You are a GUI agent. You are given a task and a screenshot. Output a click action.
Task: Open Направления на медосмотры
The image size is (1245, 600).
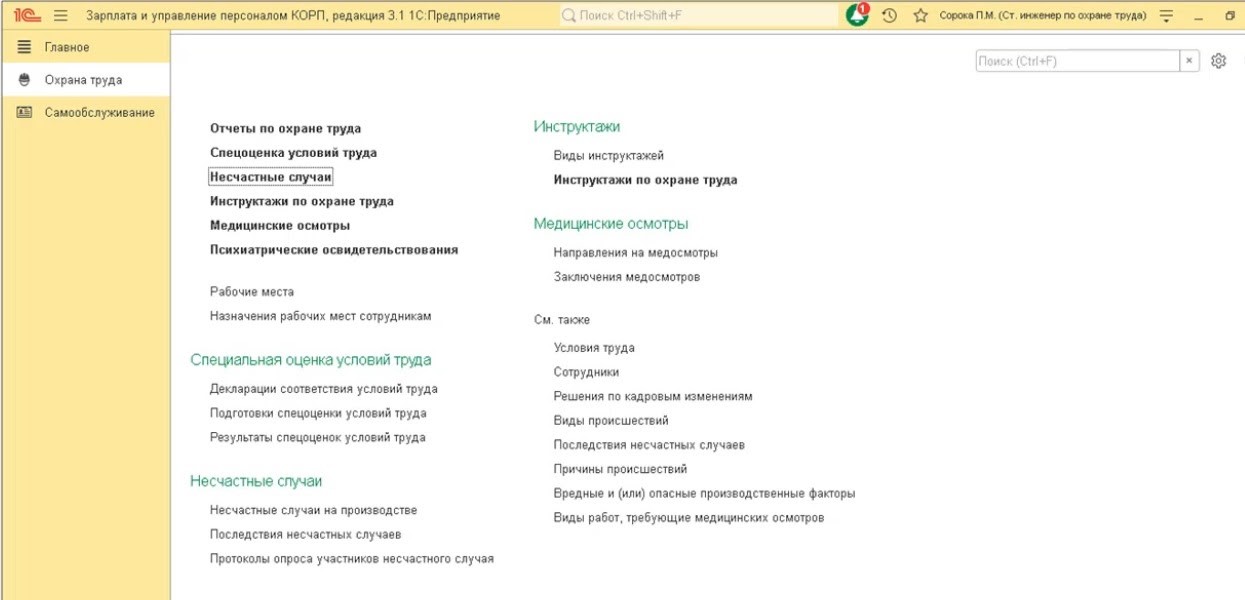click(635, 252)
